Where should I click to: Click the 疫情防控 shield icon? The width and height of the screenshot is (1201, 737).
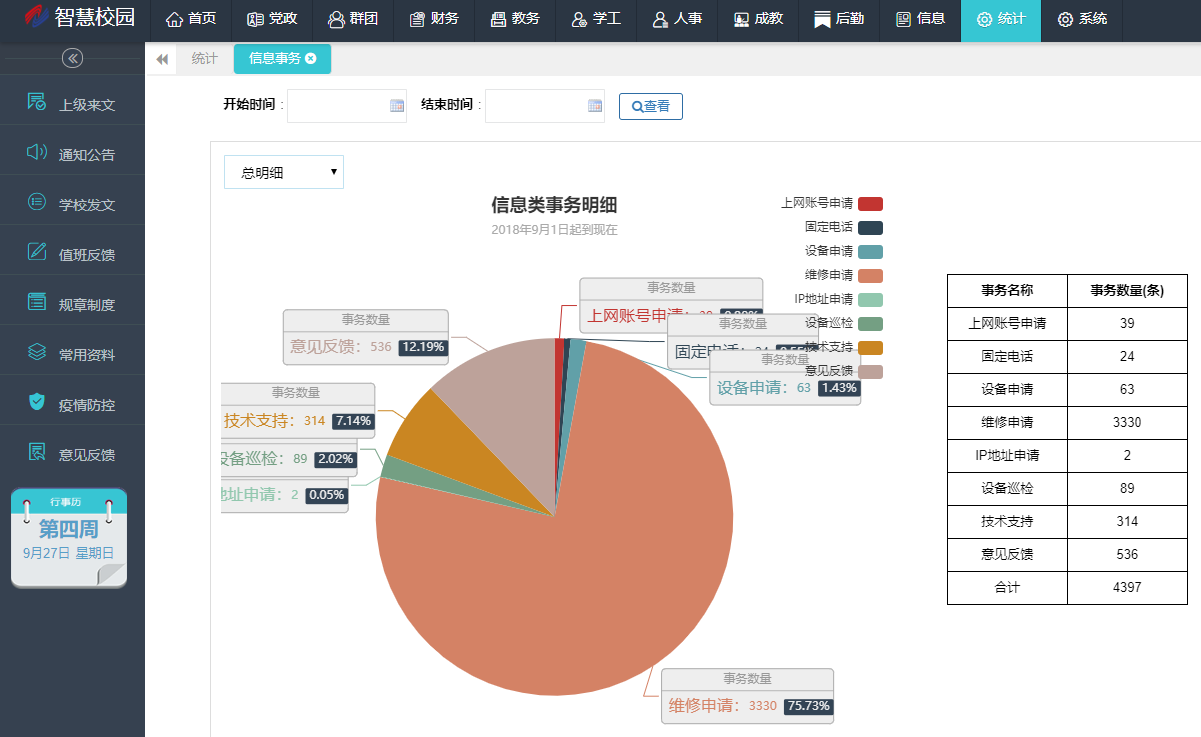click(37, 402)
